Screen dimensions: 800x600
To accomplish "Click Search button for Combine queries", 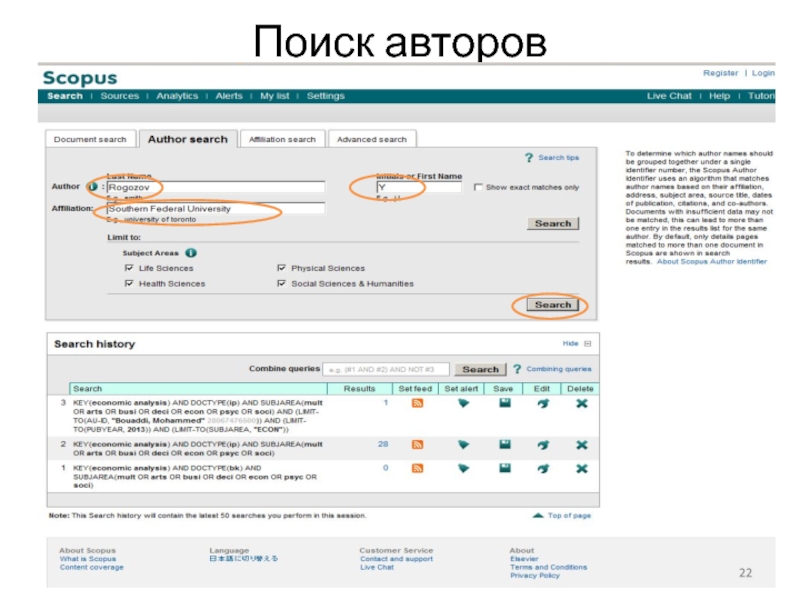I will (481, 369).
